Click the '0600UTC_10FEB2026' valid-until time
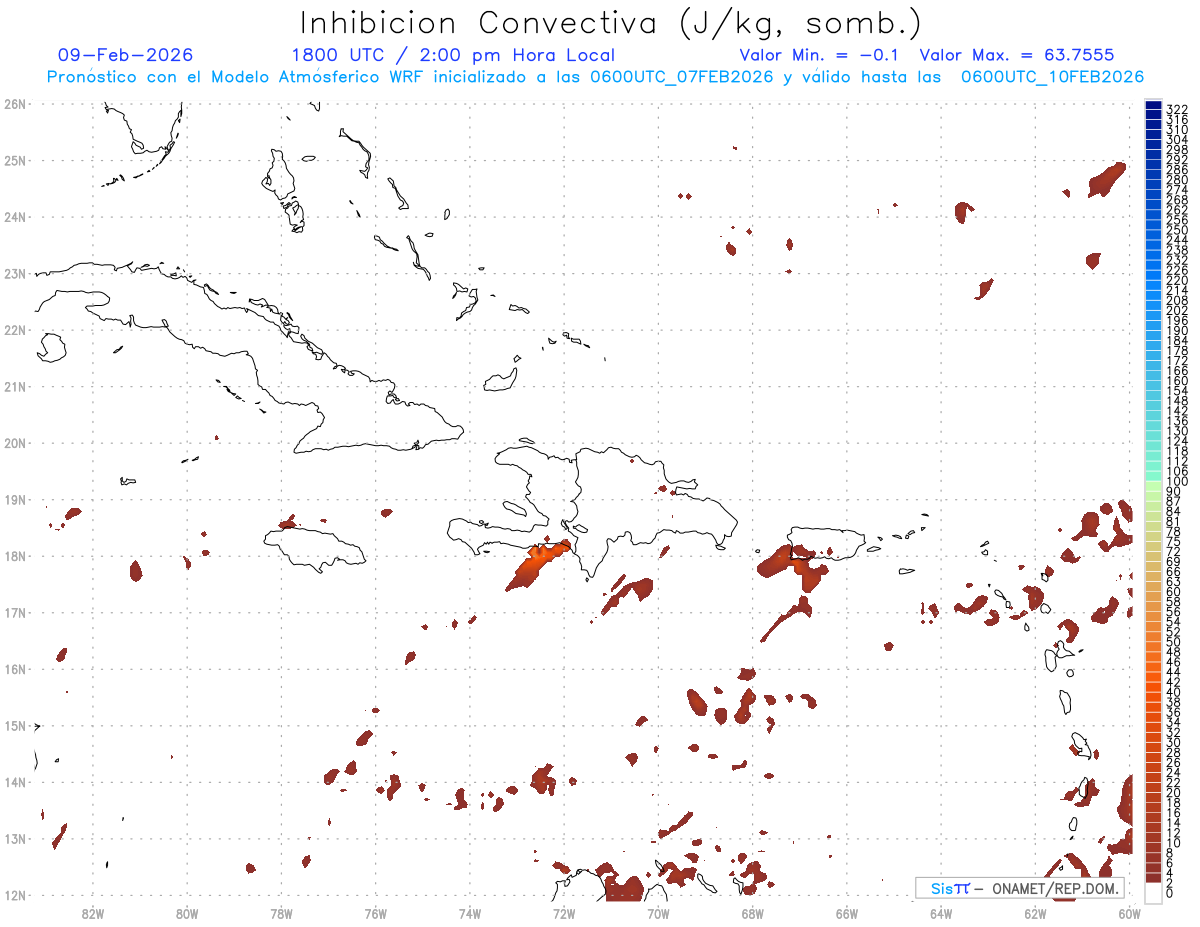Viewport: 1200px width, 927px height. coord(1053,77)
